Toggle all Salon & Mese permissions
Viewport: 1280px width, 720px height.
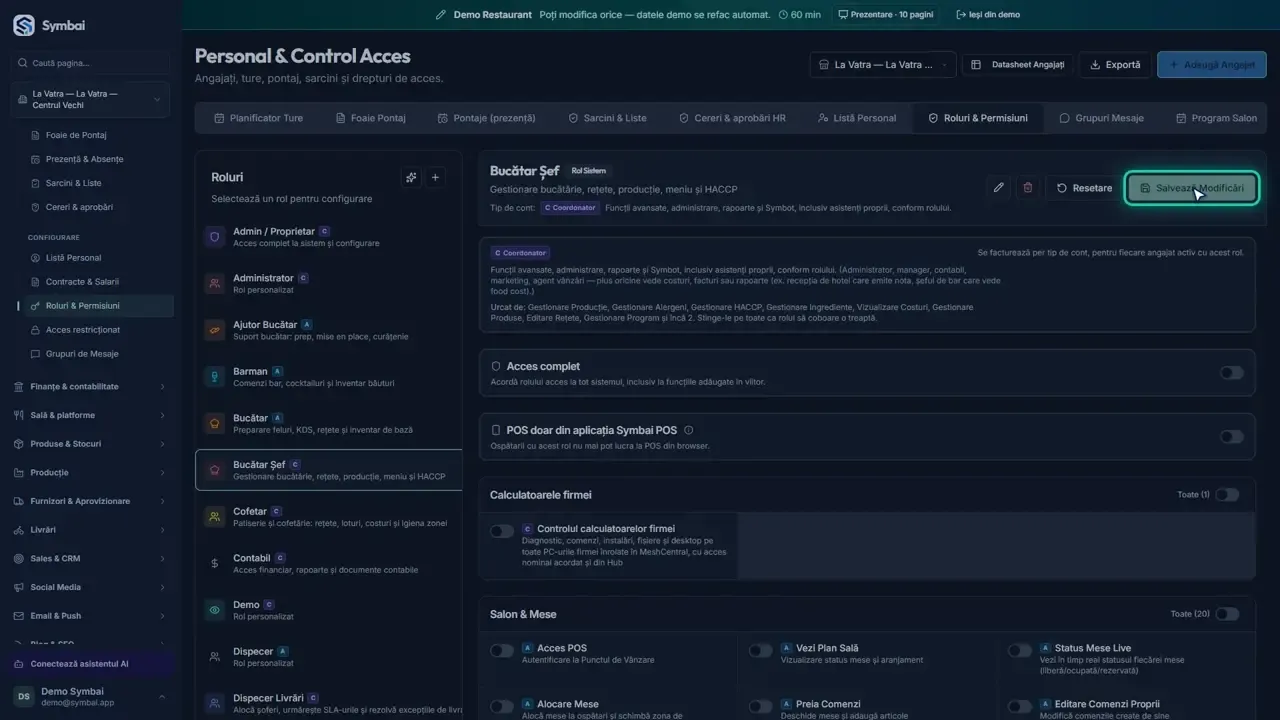click(x=1227, y=614)
